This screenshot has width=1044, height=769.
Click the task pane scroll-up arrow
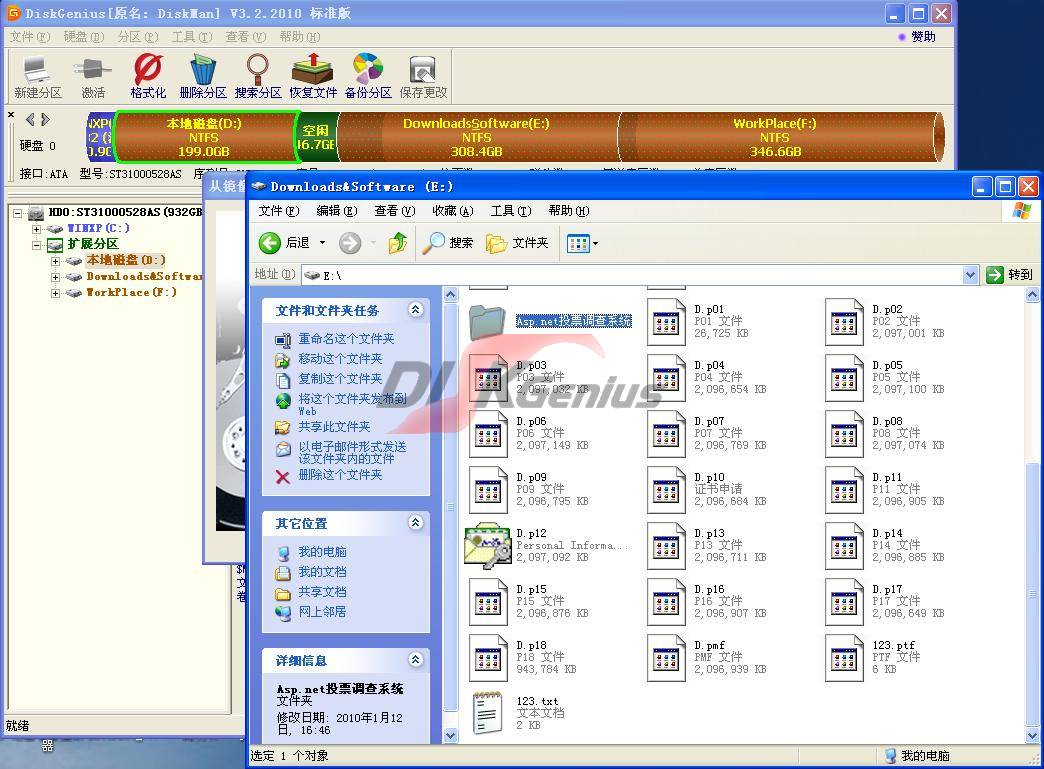451,294
